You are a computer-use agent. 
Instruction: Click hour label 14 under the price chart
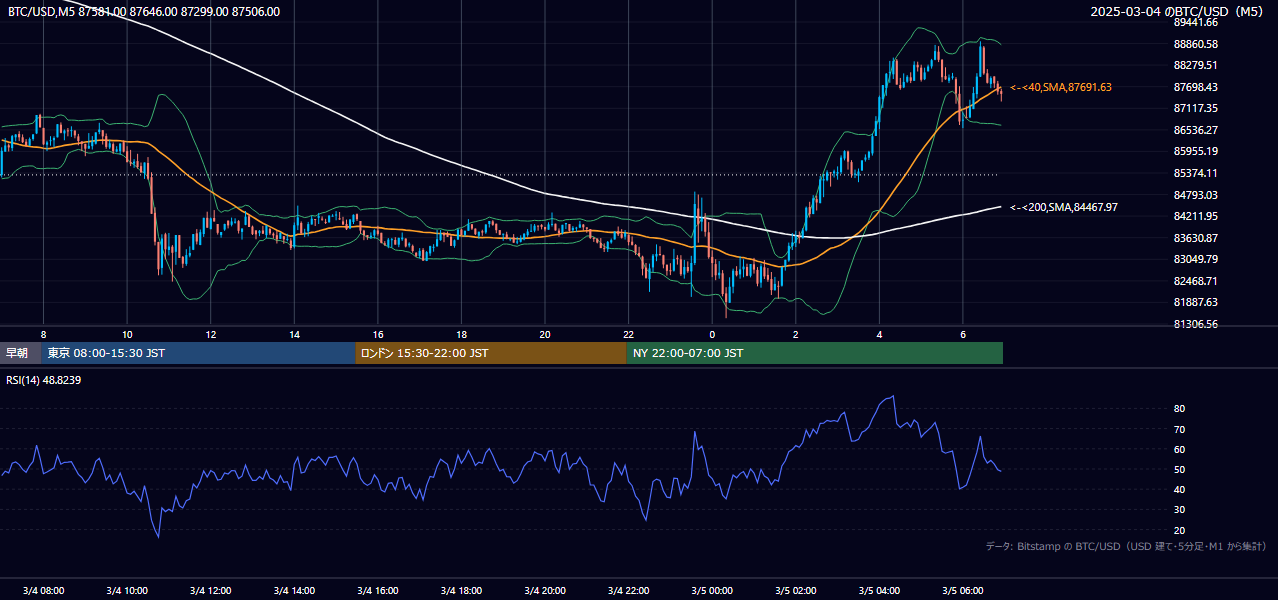294,334
